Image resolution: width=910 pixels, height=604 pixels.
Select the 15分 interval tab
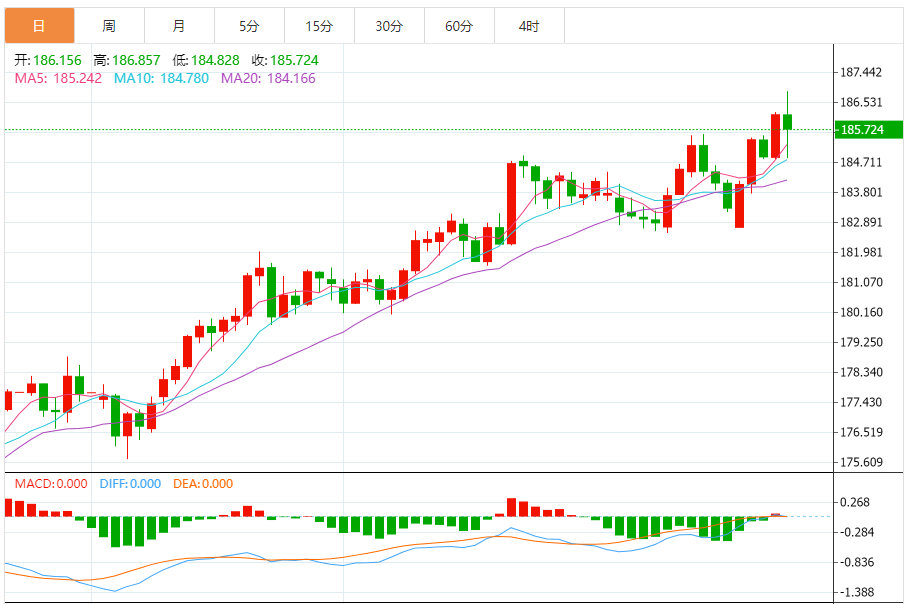coord(319,26)
